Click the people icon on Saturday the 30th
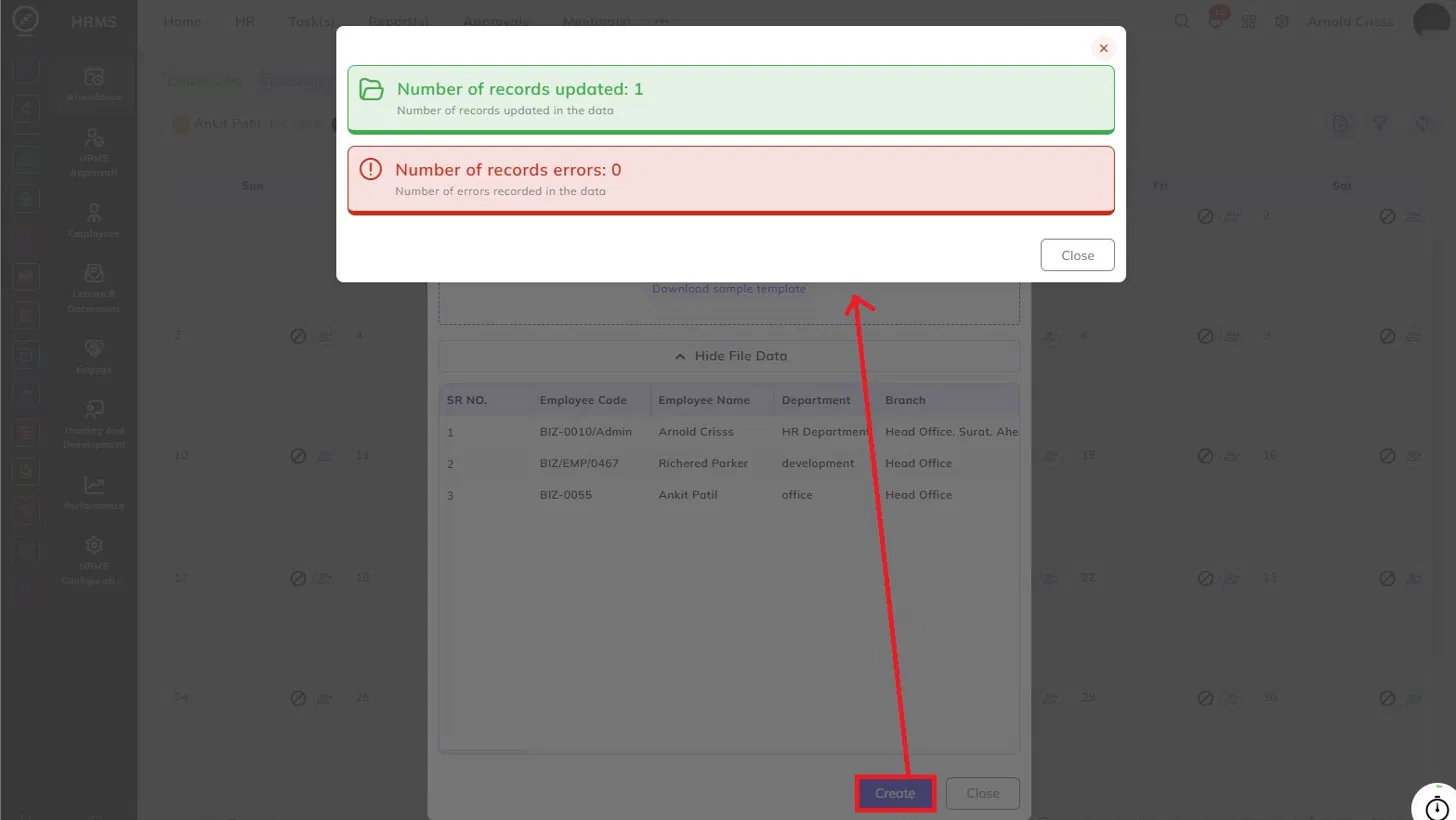Image resolution: width=1456 pixels, height=820 pixels. [1414, 698]
